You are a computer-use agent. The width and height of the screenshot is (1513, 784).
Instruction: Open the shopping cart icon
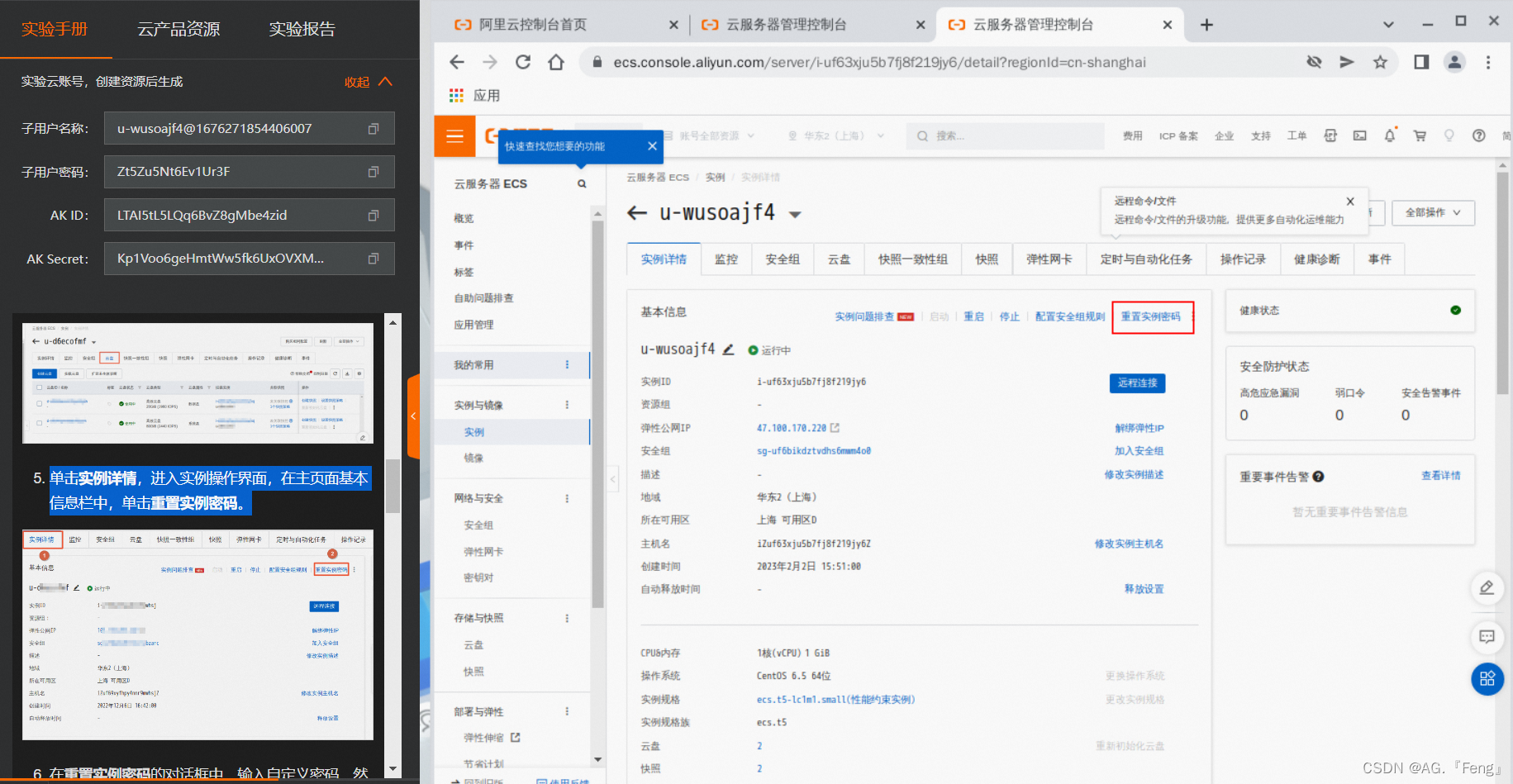point(1420,135)
